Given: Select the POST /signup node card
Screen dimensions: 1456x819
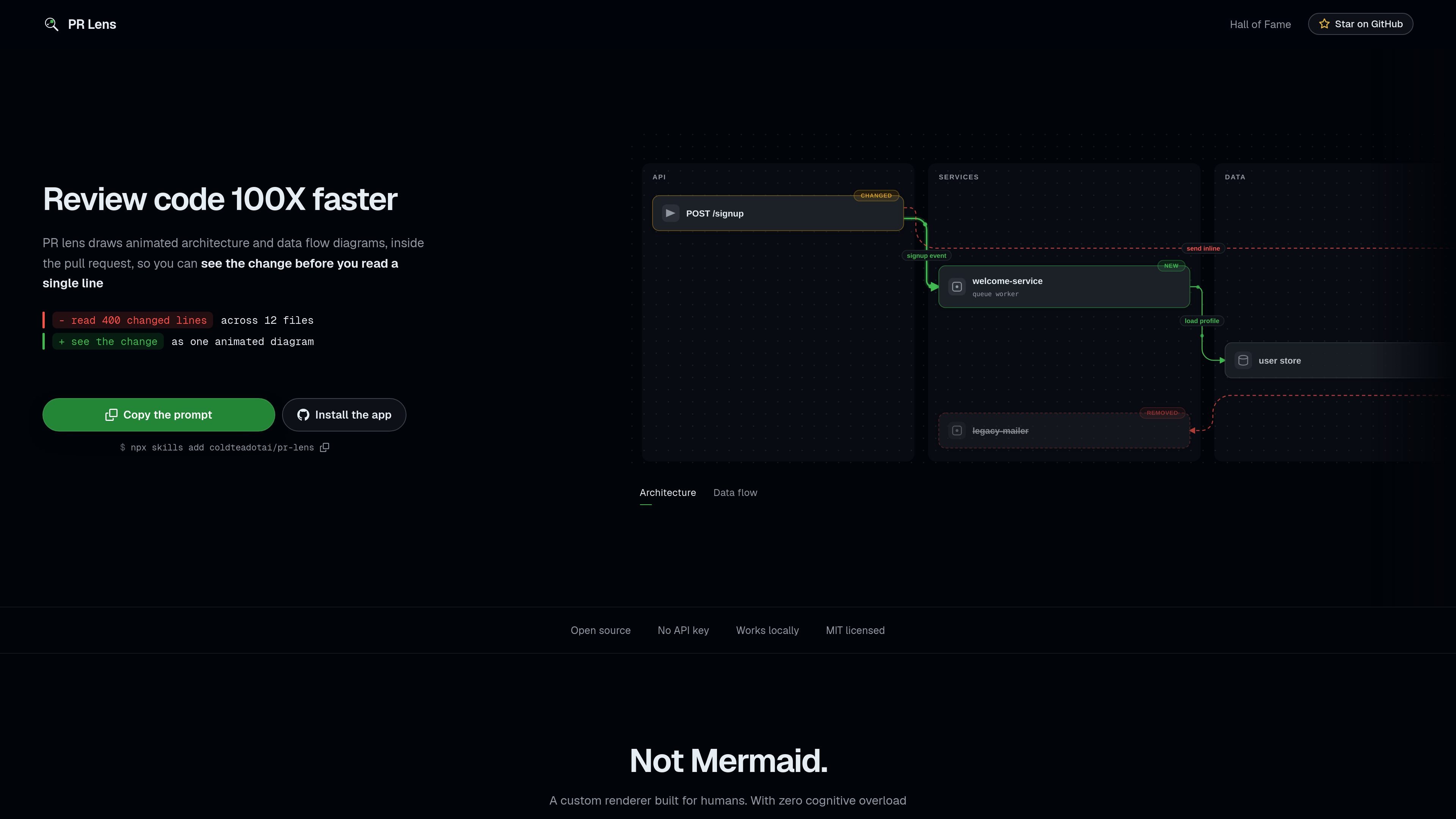Looking at the screenshot, I should pos(778,213).
